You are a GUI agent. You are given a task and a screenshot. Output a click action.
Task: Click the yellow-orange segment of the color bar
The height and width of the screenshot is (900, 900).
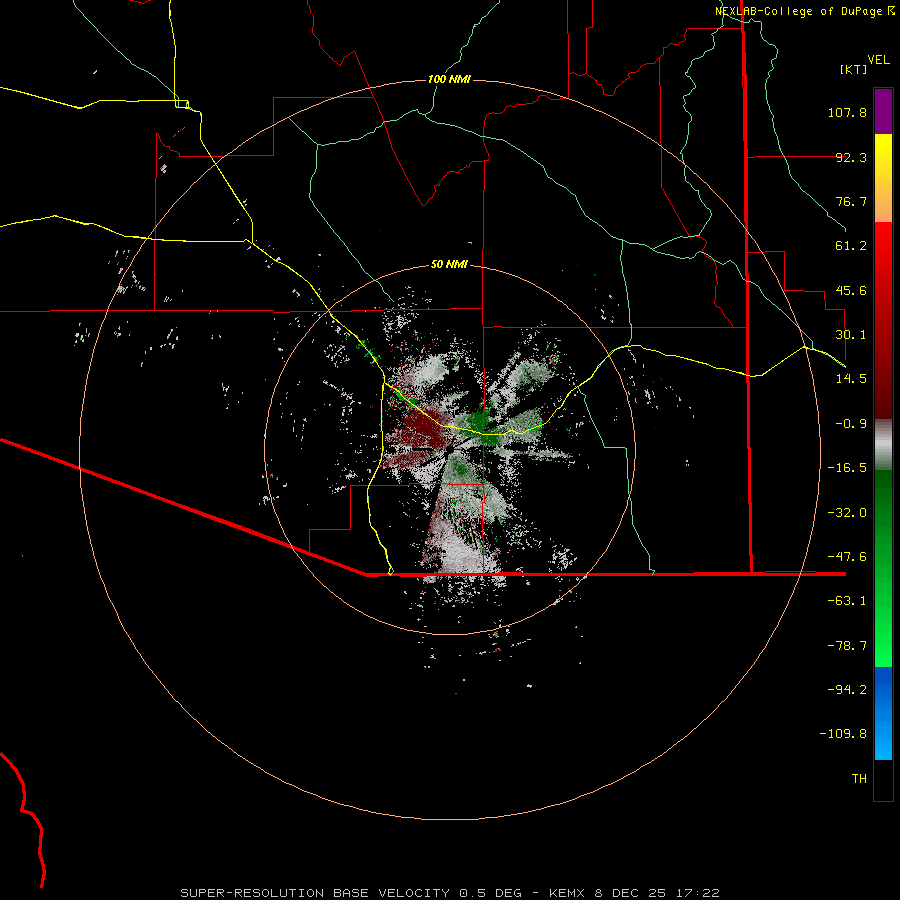coord(883,178)
